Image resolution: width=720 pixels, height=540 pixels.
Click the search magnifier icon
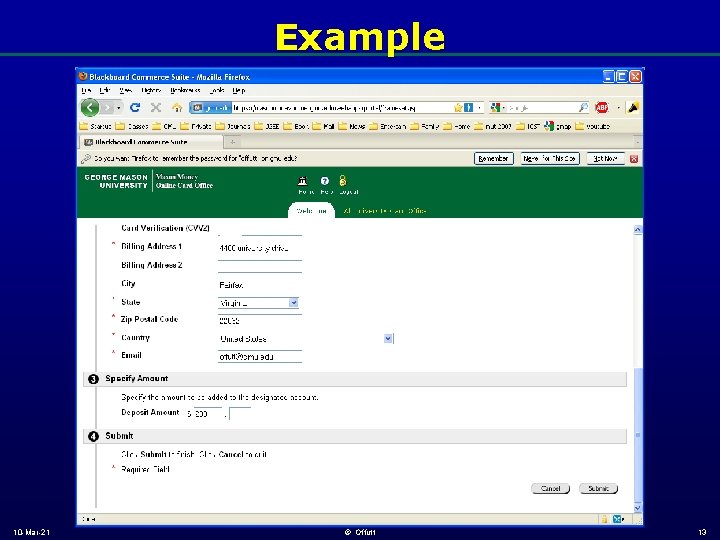pos(583,107)
